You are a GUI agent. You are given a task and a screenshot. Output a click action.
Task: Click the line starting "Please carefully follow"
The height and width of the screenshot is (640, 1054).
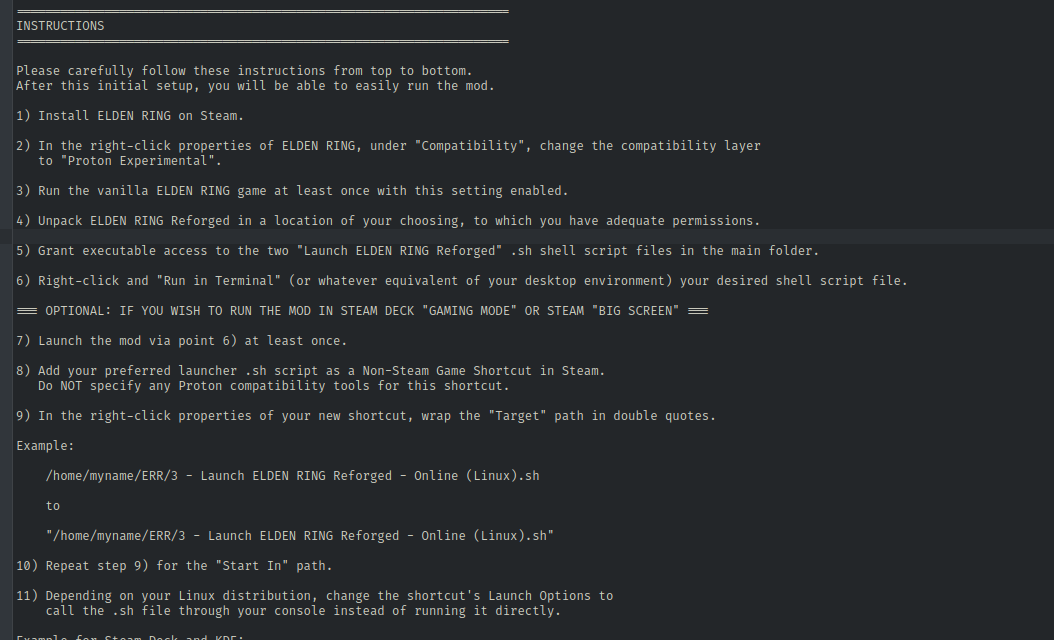(244, 71)
